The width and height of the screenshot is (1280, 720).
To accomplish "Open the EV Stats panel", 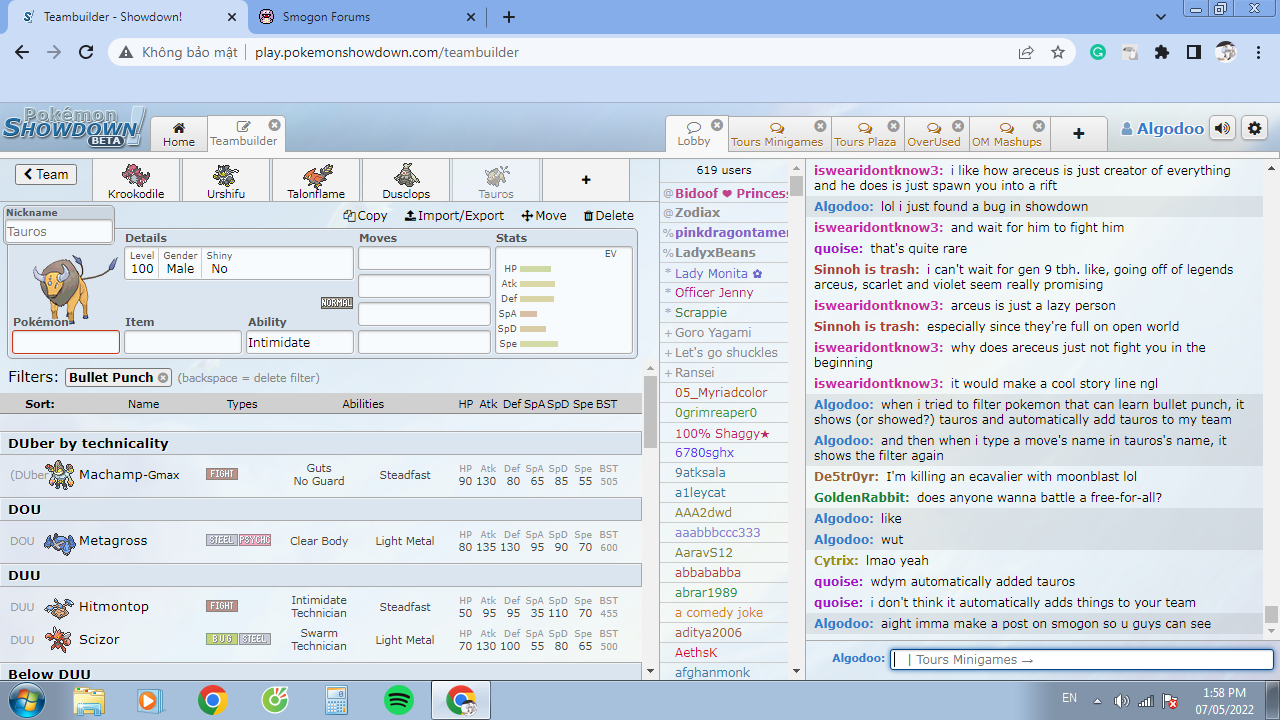I will coord(564,299).
